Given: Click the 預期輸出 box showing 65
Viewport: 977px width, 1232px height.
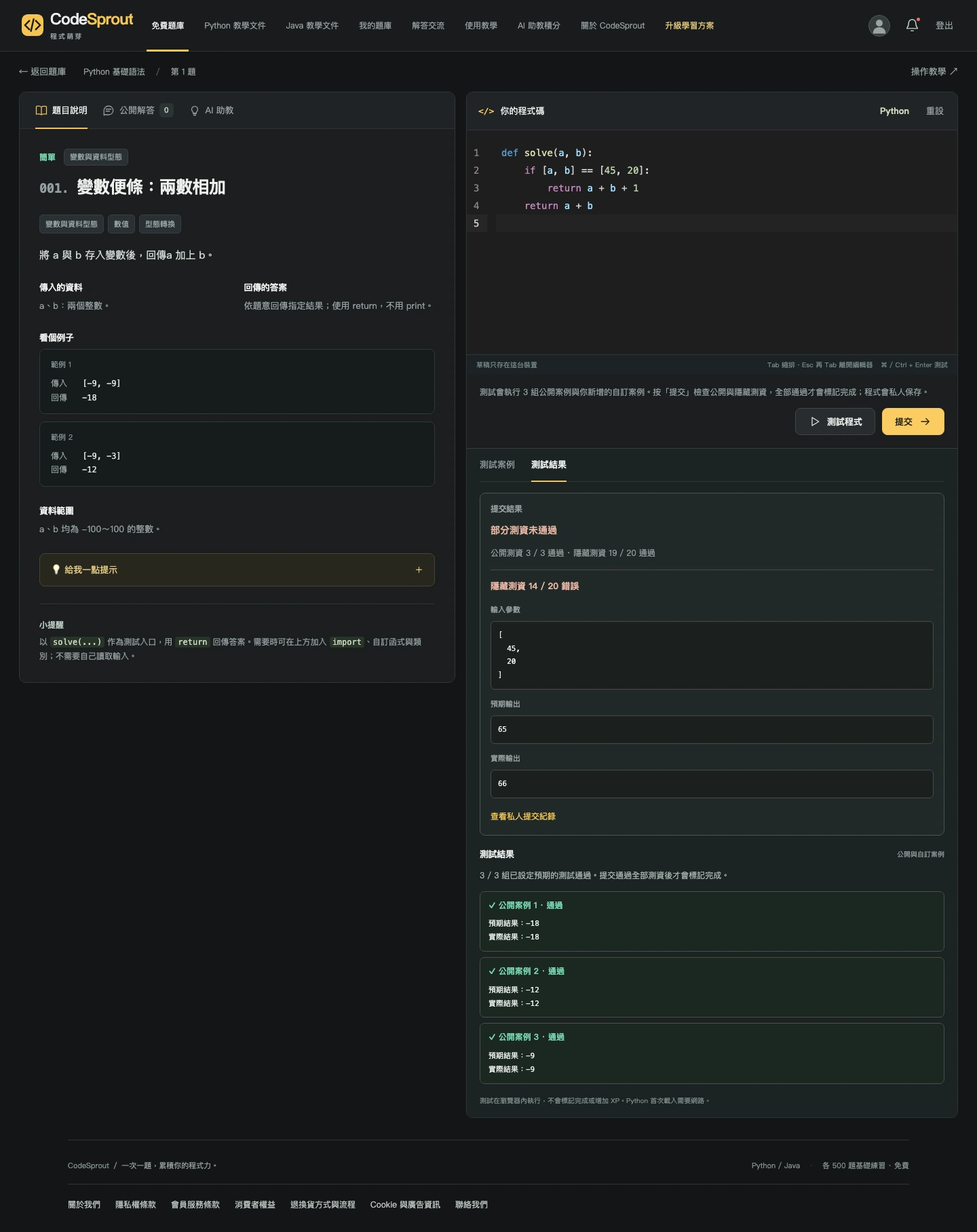Looking at the screenshot, I should click(712, 730).
